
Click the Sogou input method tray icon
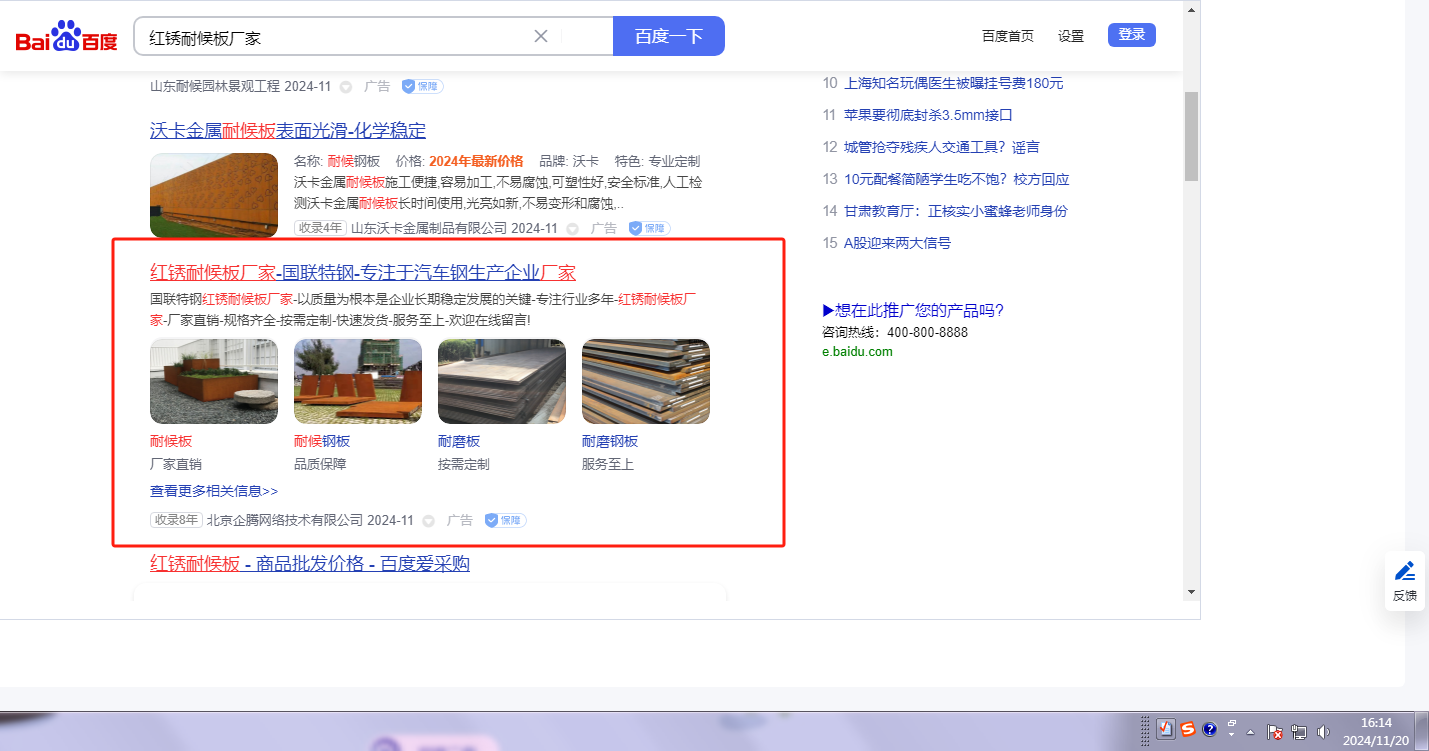tap(1188, 730)
